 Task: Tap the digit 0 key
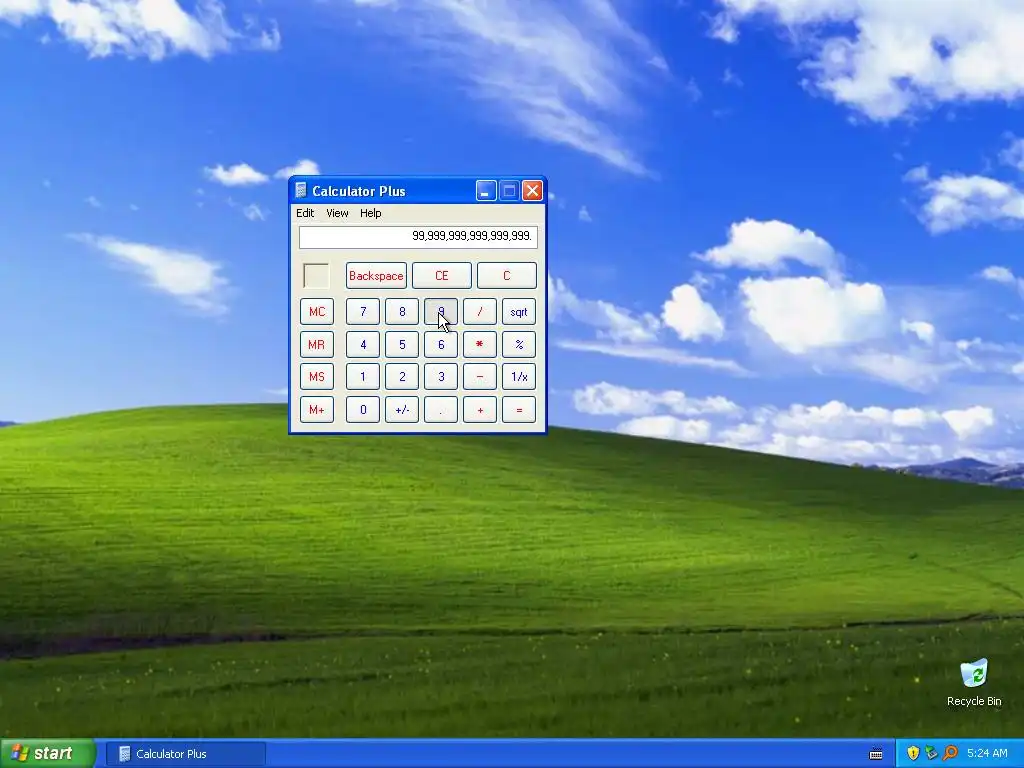[x=363, y=409]
